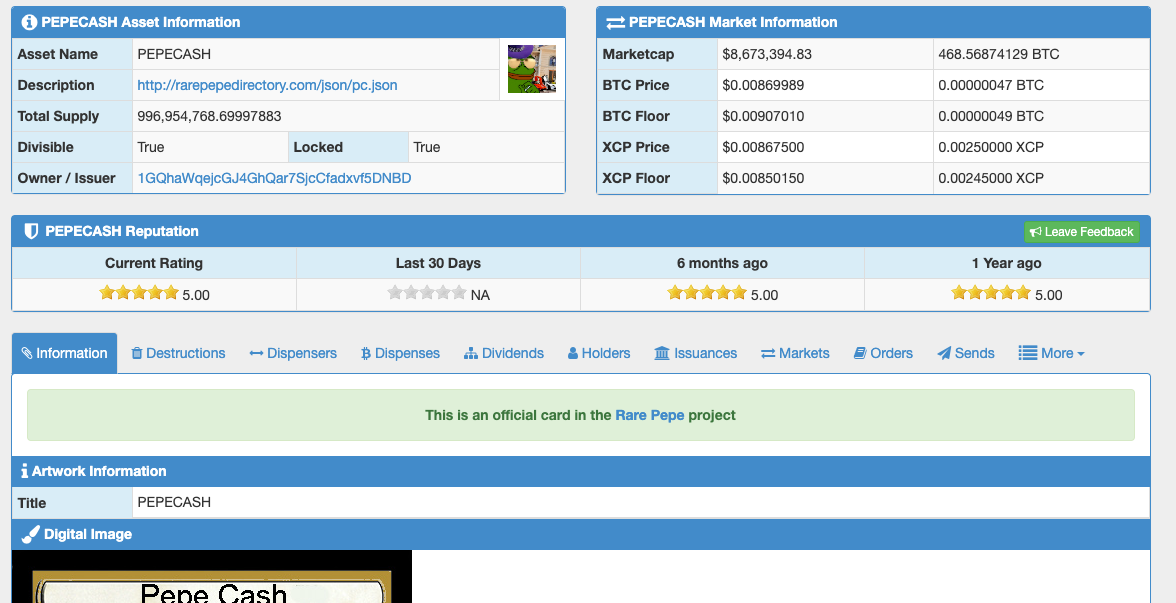Click the Last 30 Days grey stars rating
The width and height of the screenshot is (1176, 603).
click(427, 292)
